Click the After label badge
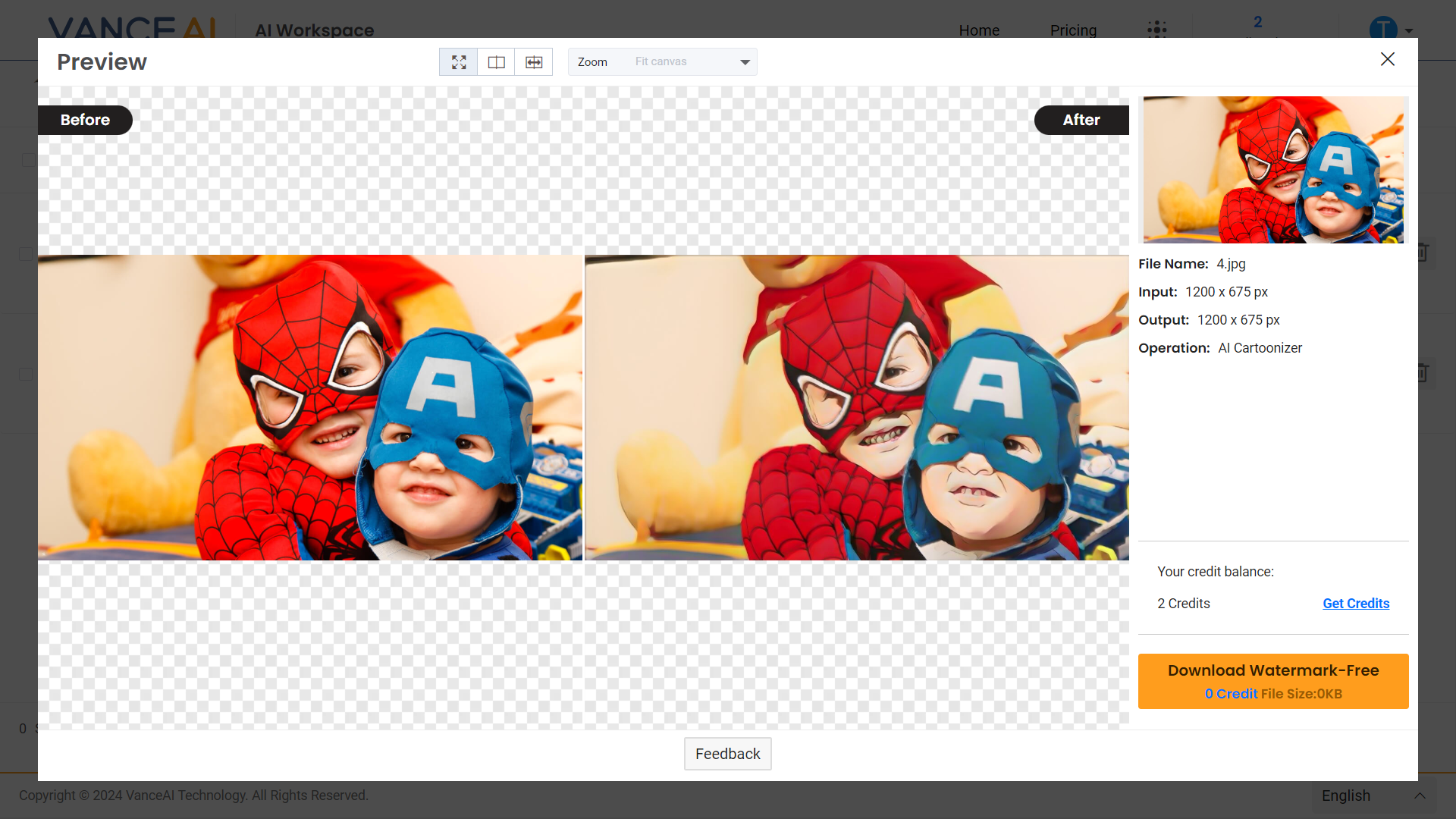Image resolution: width=1456 pixels, height=819 pixels. [1081, 120]
